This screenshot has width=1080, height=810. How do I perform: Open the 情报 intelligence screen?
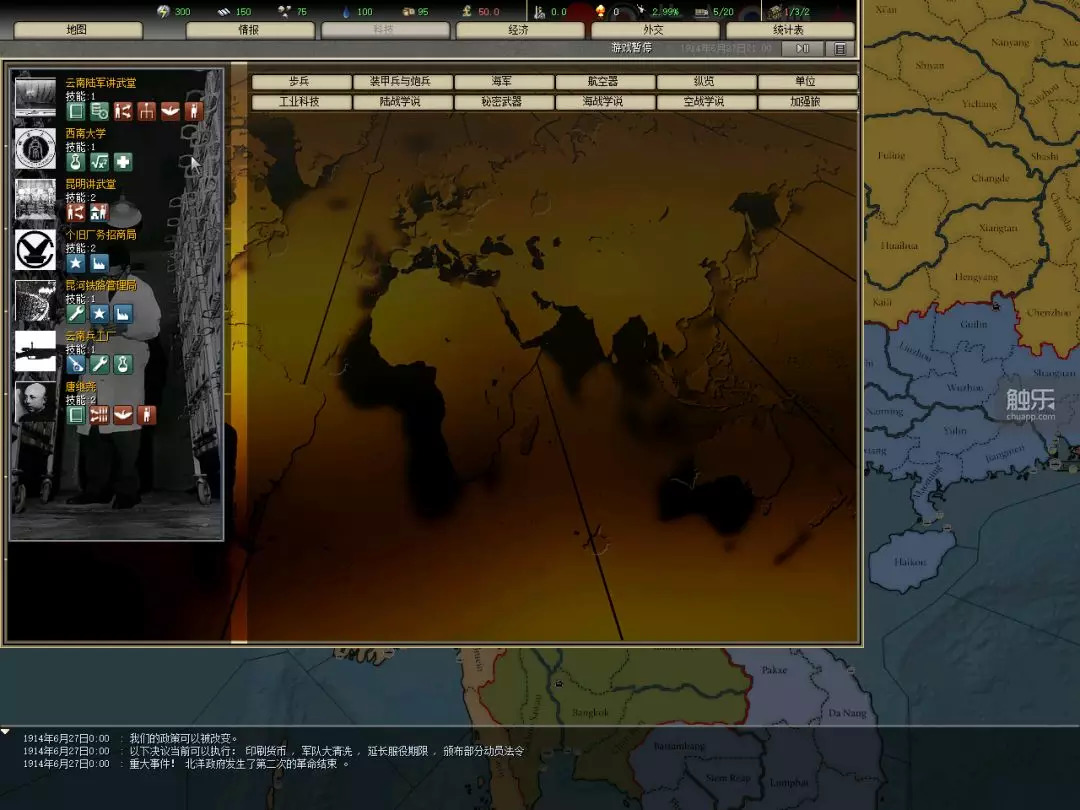pyautogui.click(x=249, y=30)
